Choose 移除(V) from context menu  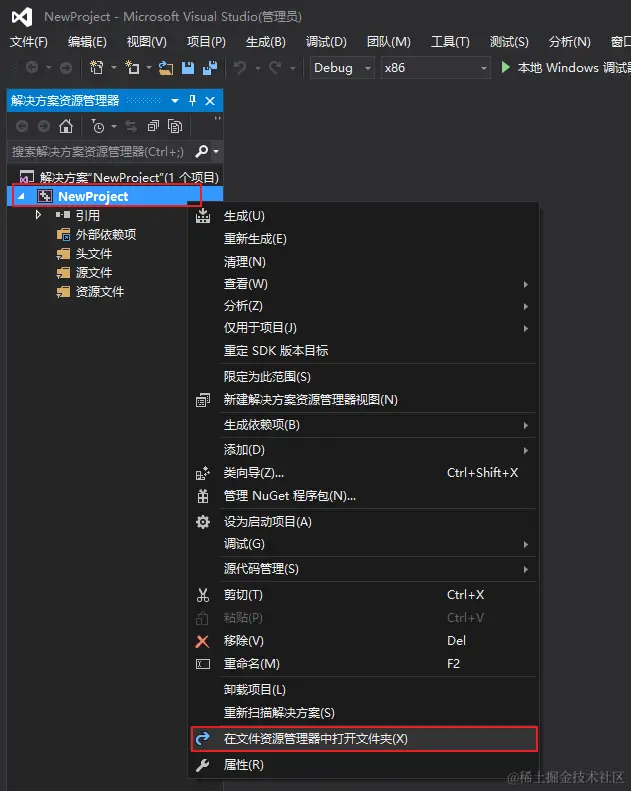363,641
